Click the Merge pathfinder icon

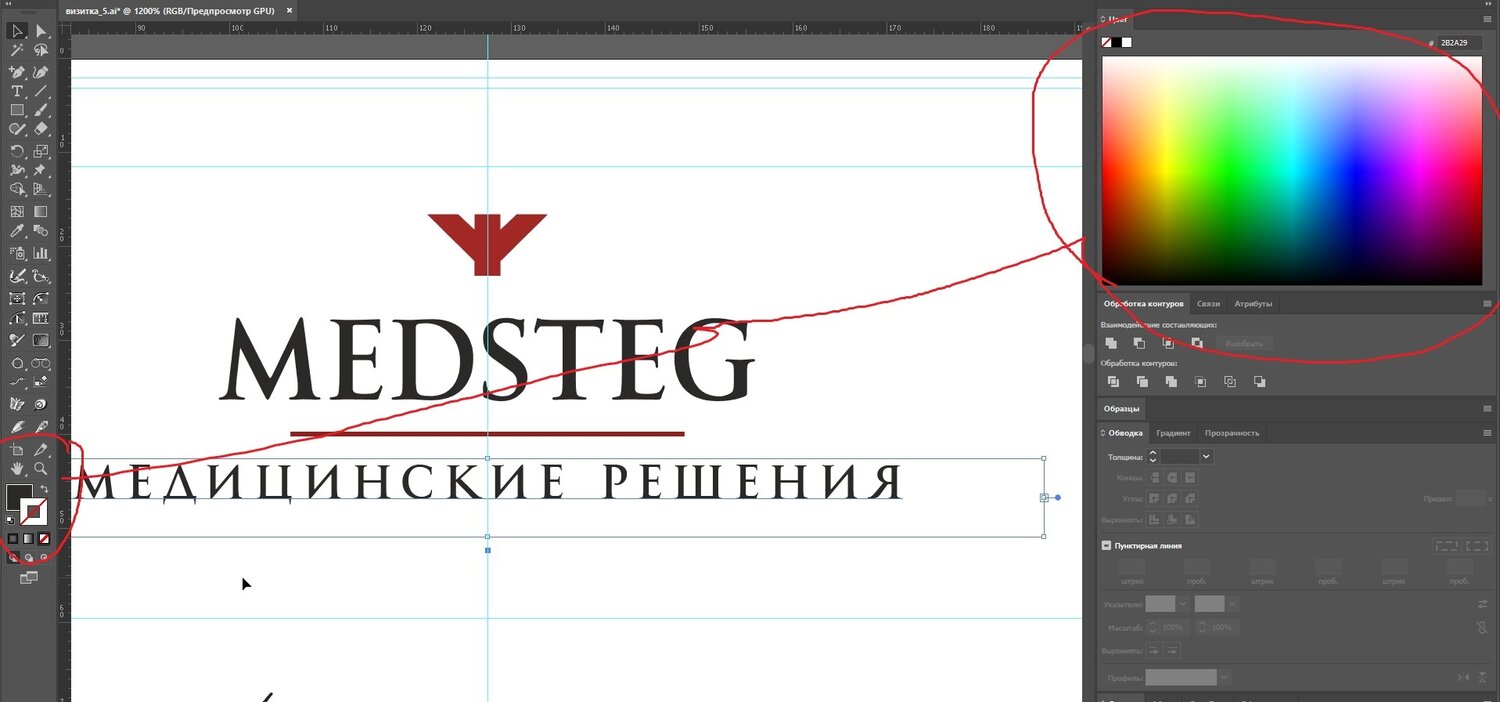coord(1171,382)
